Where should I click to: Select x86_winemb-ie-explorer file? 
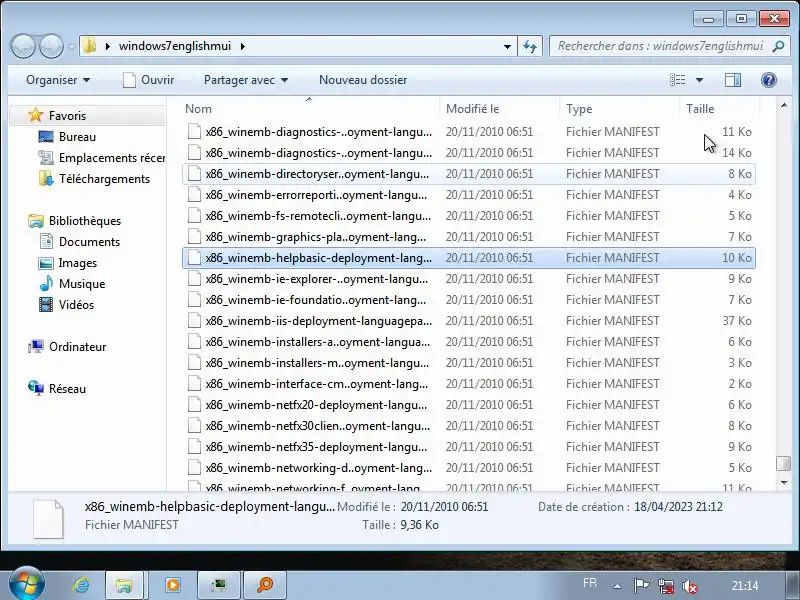click(x=468, y=279)
